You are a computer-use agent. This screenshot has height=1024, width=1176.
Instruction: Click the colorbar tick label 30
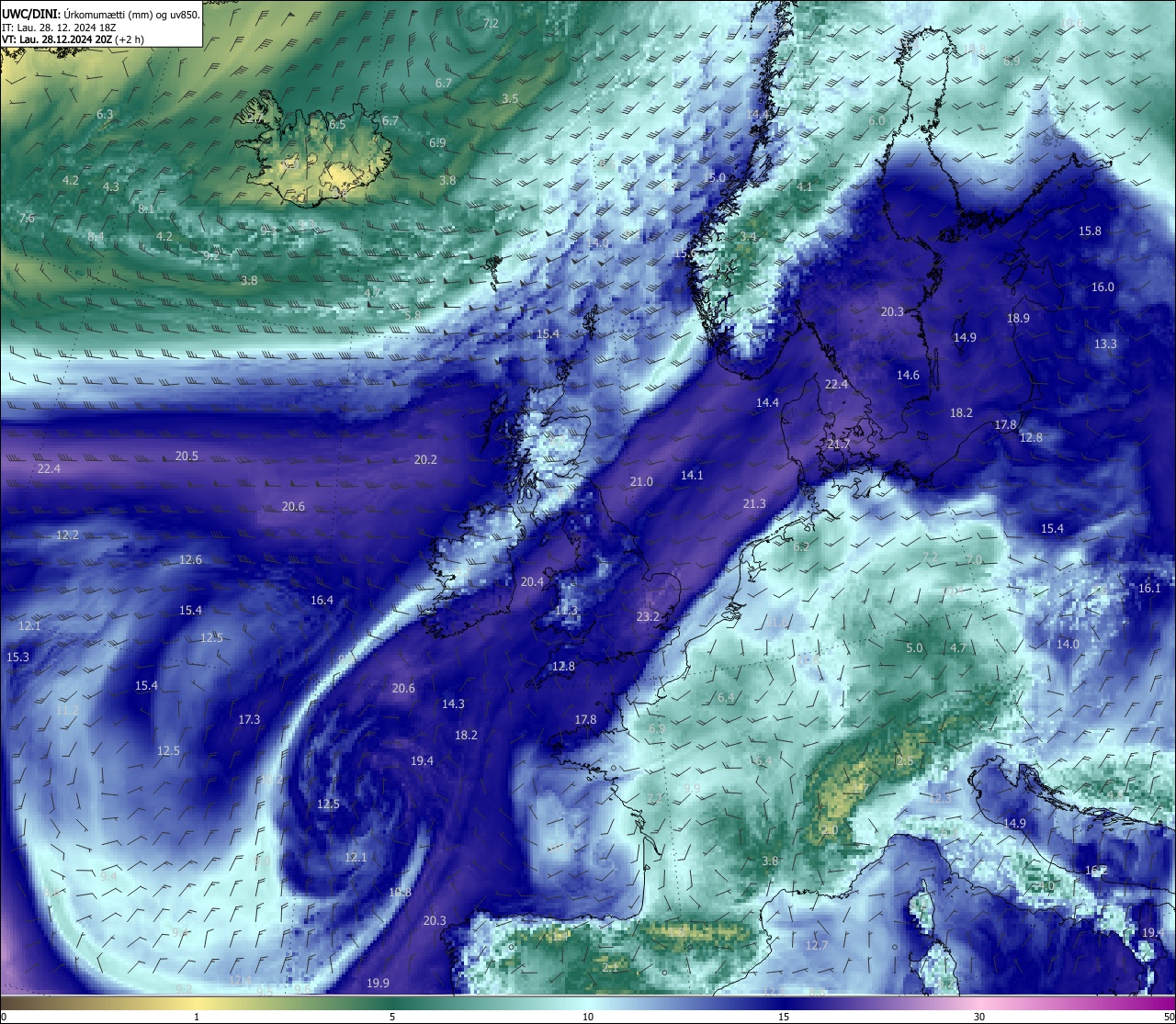979,1017
